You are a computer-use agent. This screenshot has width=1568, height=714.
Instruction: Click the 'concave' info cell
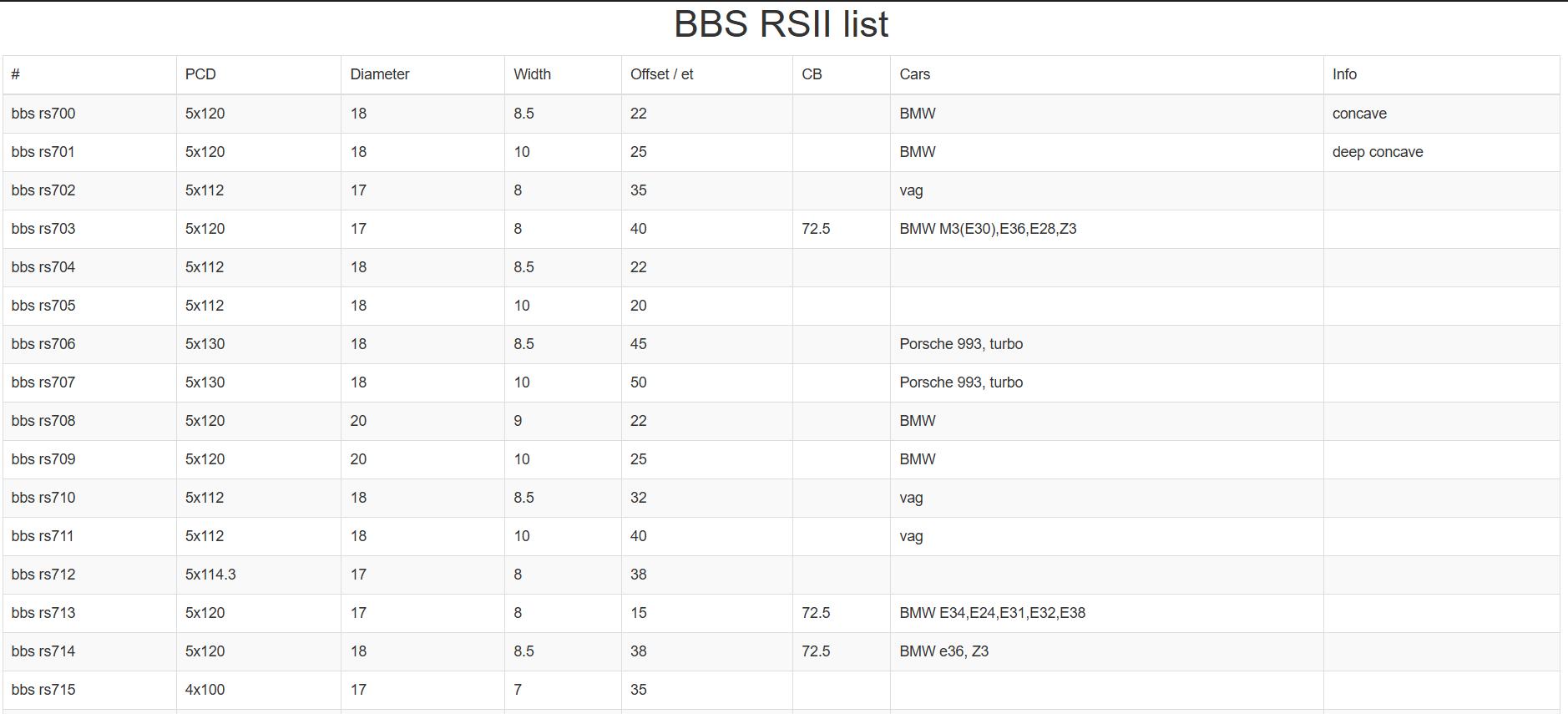click(1441, 114)
